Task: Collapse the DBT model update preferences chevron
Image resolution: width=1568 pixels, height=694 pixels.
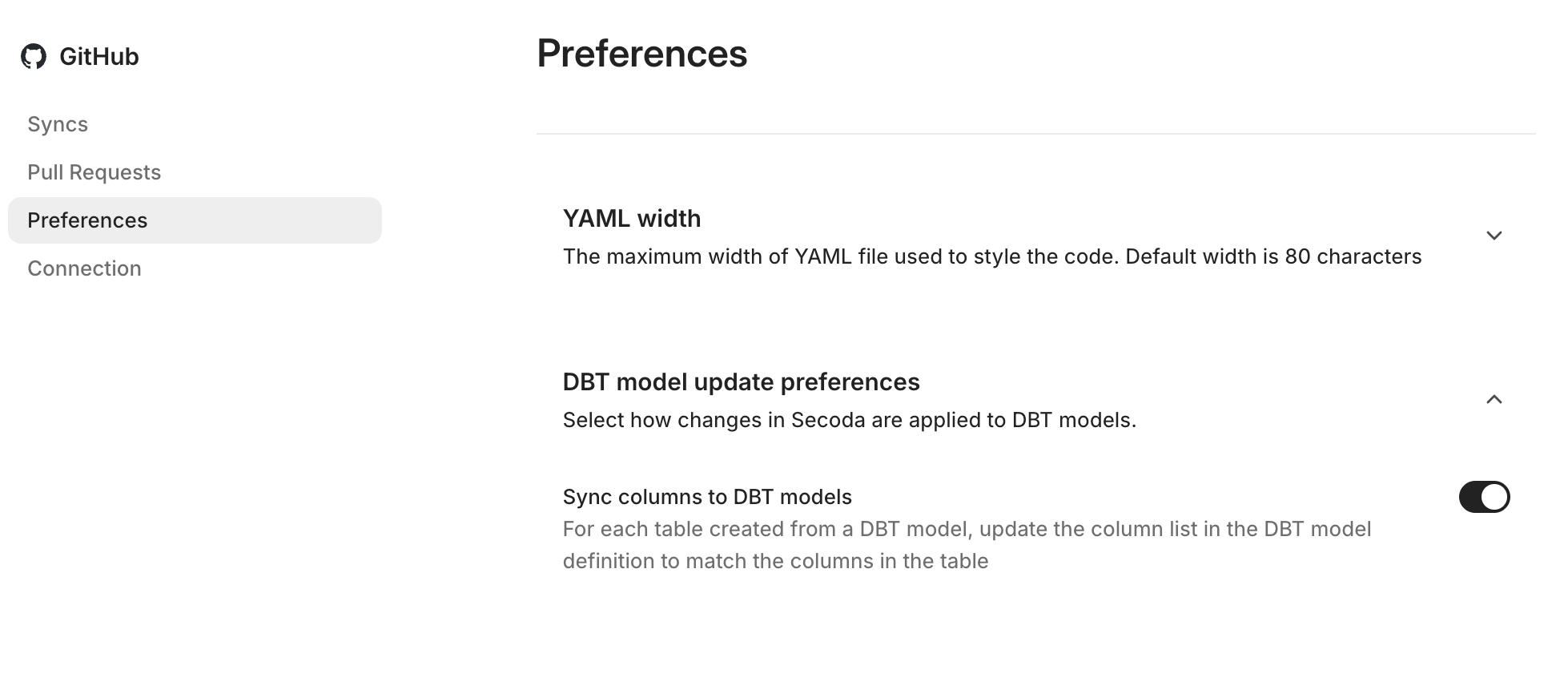Action: click(1494, 399)
